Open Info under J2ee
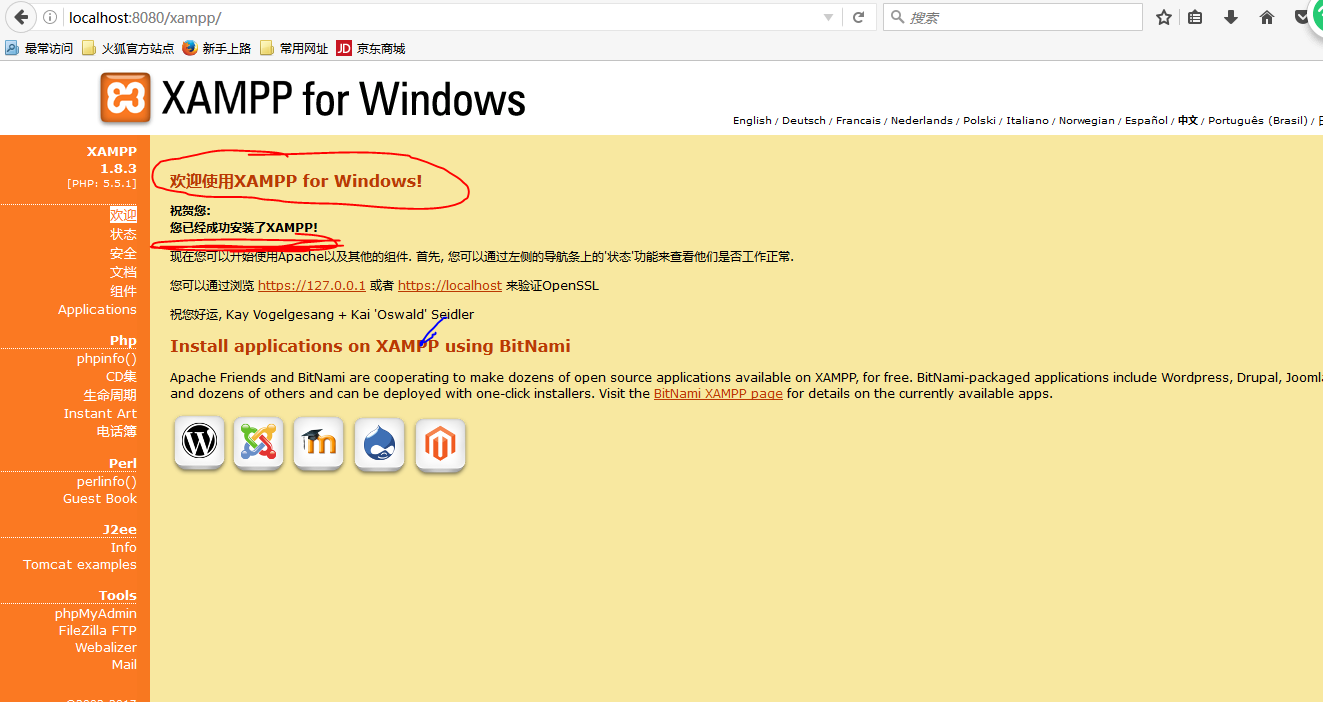 [x=124, y=548]
